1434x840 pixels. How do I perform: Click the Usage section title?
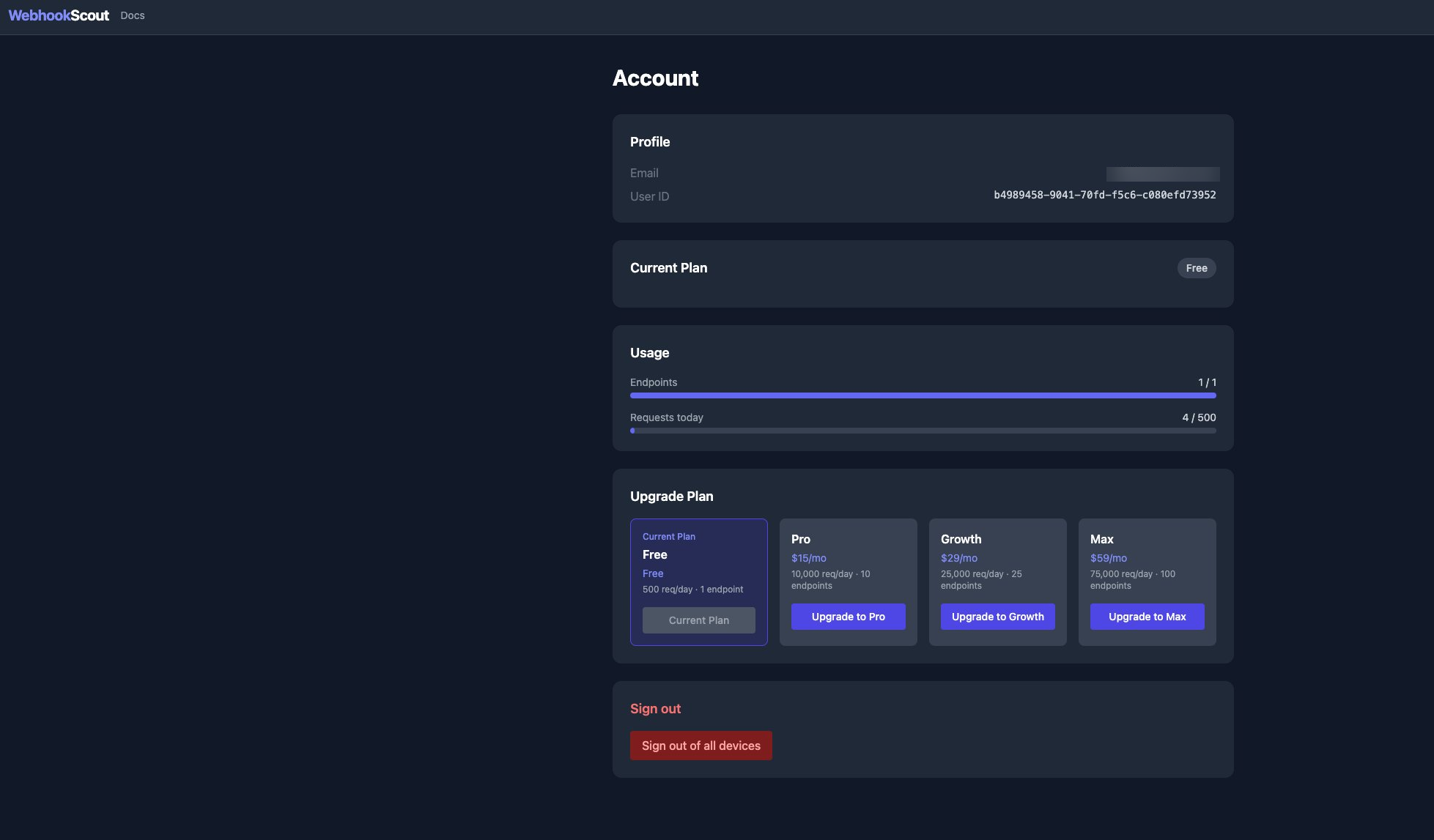(649, 352)
